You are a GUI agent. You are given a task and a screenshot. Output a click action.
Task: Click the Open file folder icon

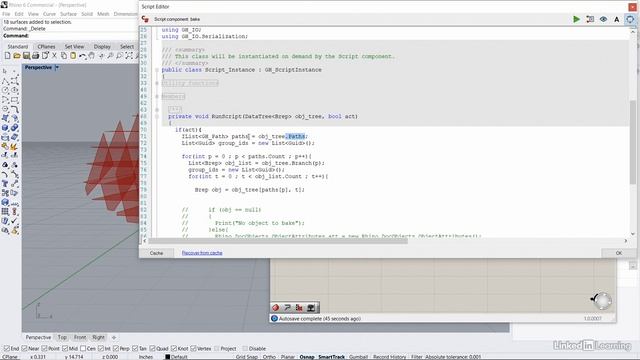click(17, 56)
